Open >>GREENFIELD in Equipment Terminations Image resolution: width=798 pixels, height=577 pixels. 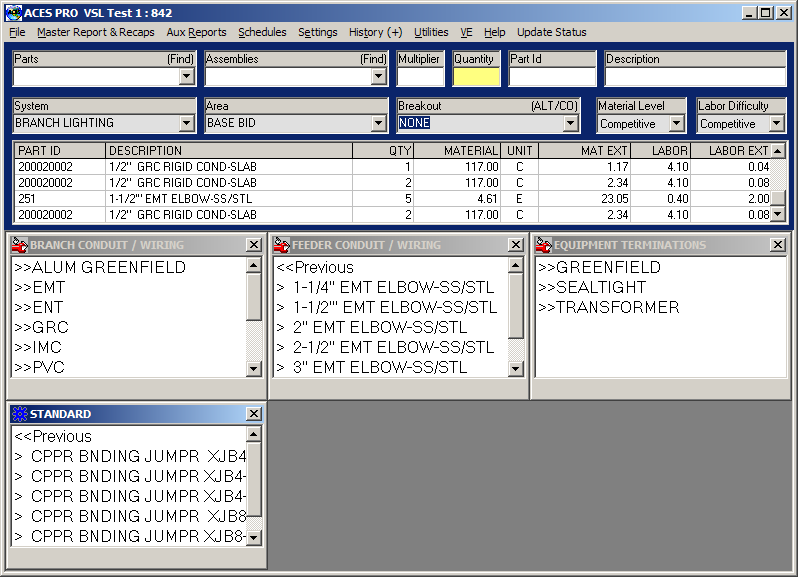(x=600, y=267)
